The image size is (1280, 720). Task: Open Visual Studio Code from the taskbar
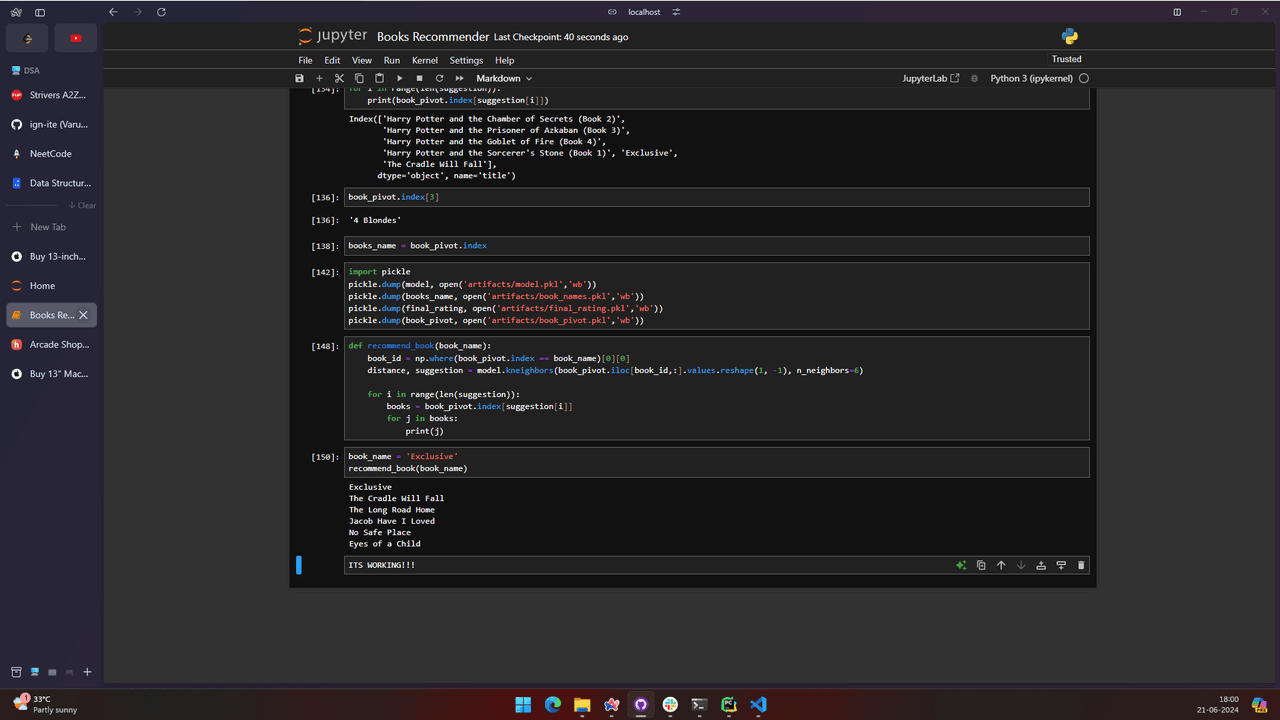[x=758, y=705]
